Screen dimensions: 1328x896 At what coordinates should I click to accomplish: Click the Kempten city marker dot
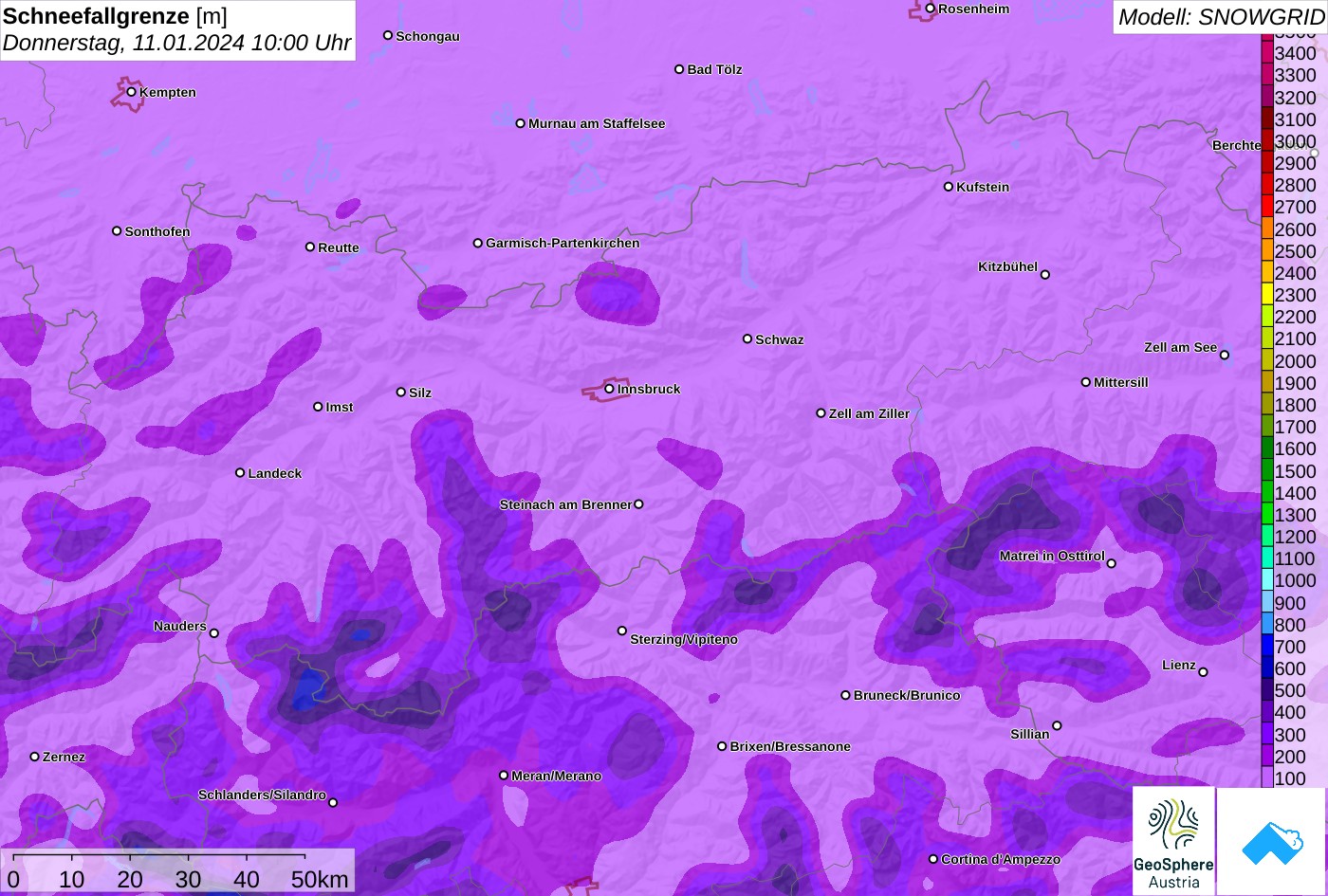click(132, 92)
